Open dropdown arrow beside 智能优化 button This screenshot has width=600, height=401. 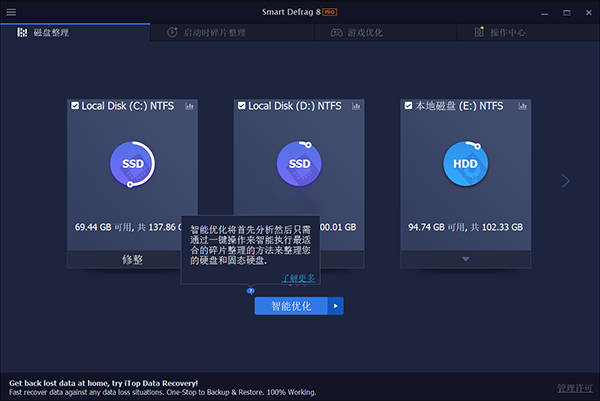pyautogui.click(x=336, y=306)
